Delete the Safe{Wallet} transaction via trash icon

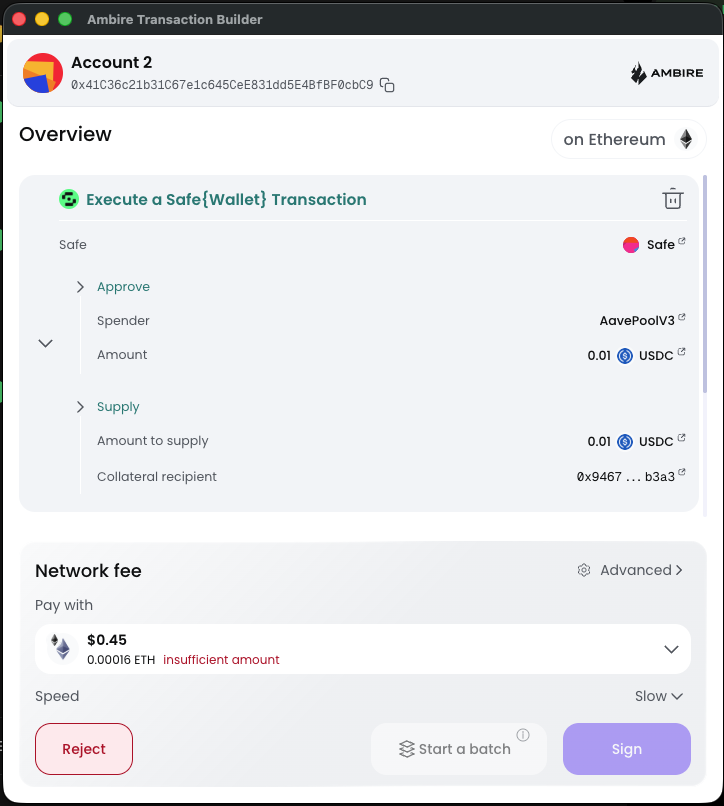click(x=673, y=199)
